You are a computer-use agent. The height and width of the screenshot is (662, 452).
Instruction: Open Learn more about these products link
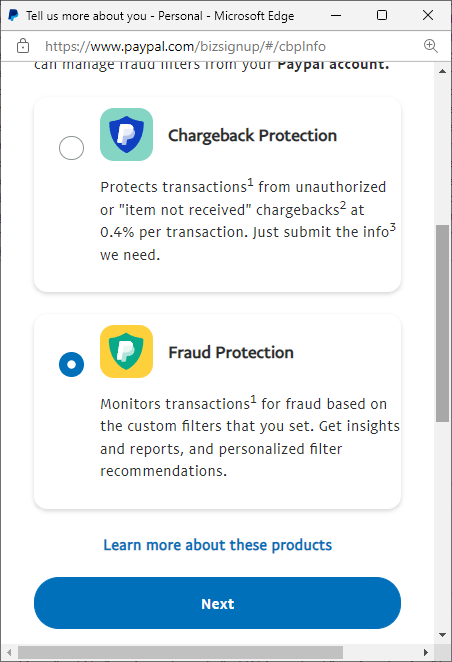click(x=218, y=545)
